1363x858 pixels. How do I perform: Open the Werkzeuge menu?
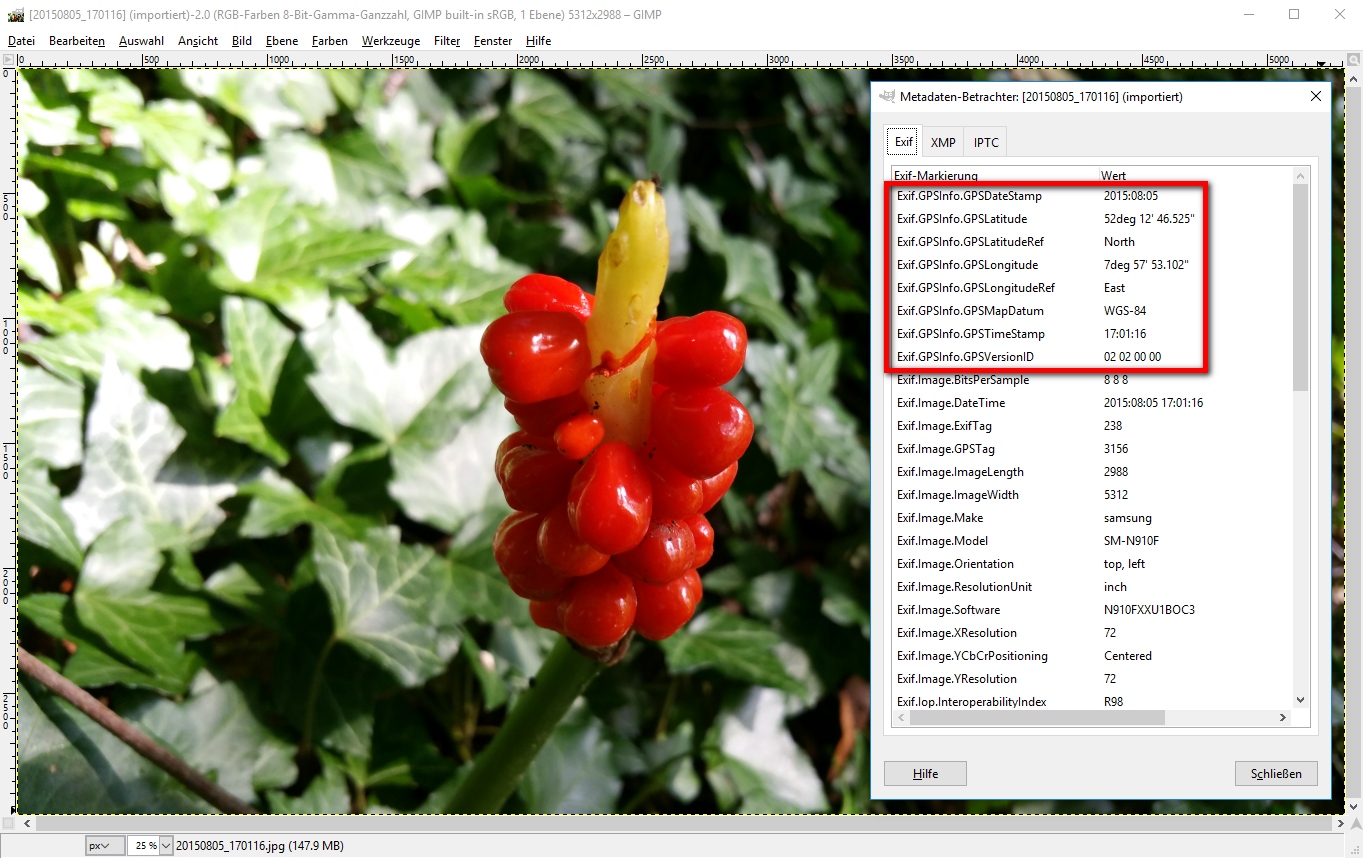pos(391,41)
